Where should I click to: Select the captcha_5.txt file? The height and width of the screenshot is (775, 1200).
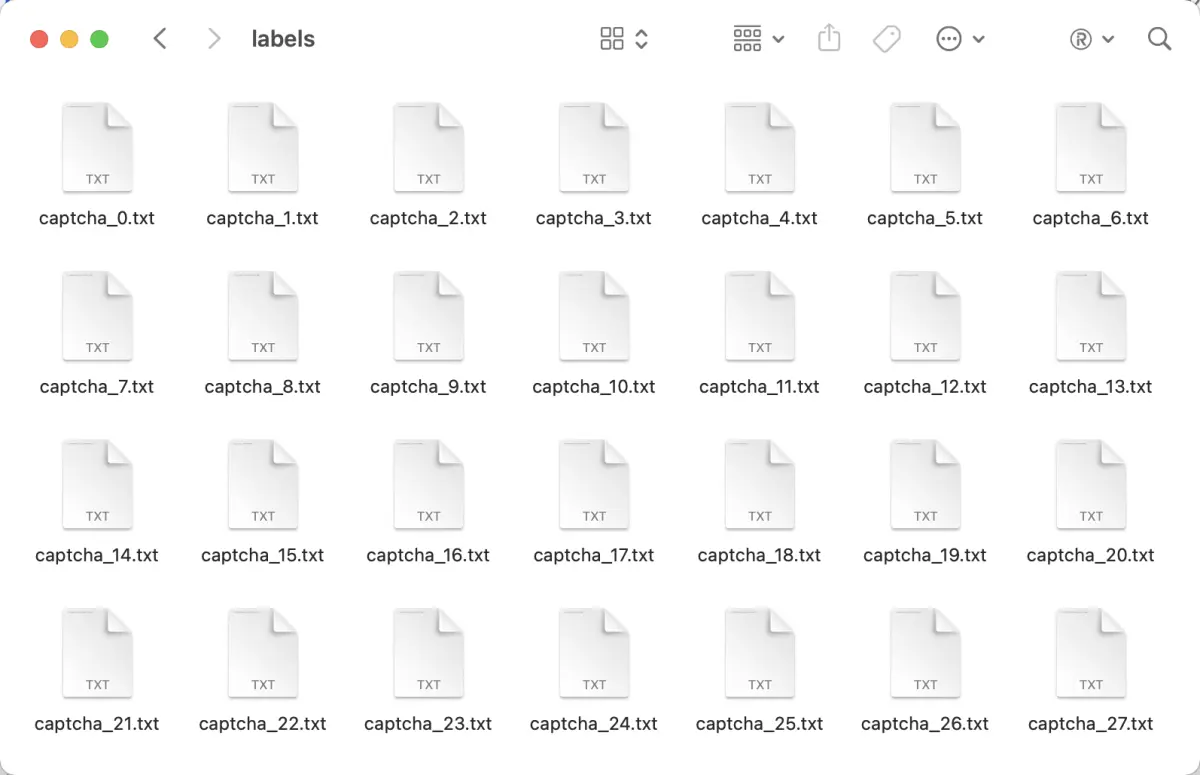coord(925,147)
